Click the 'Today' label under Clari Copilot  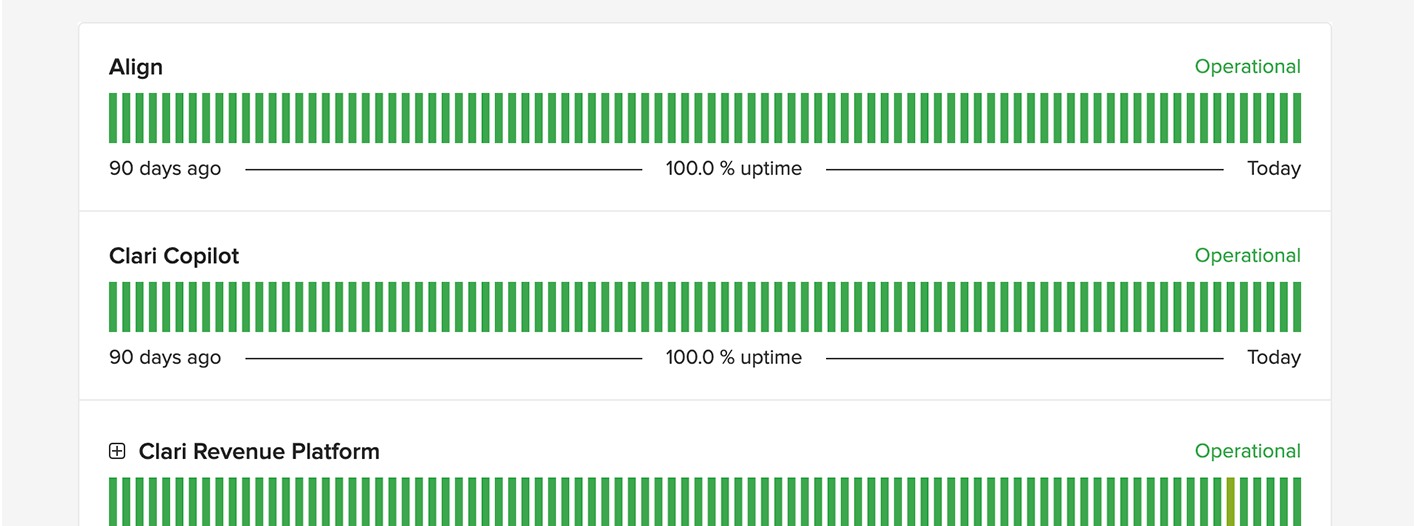(x=1273, y=358)
